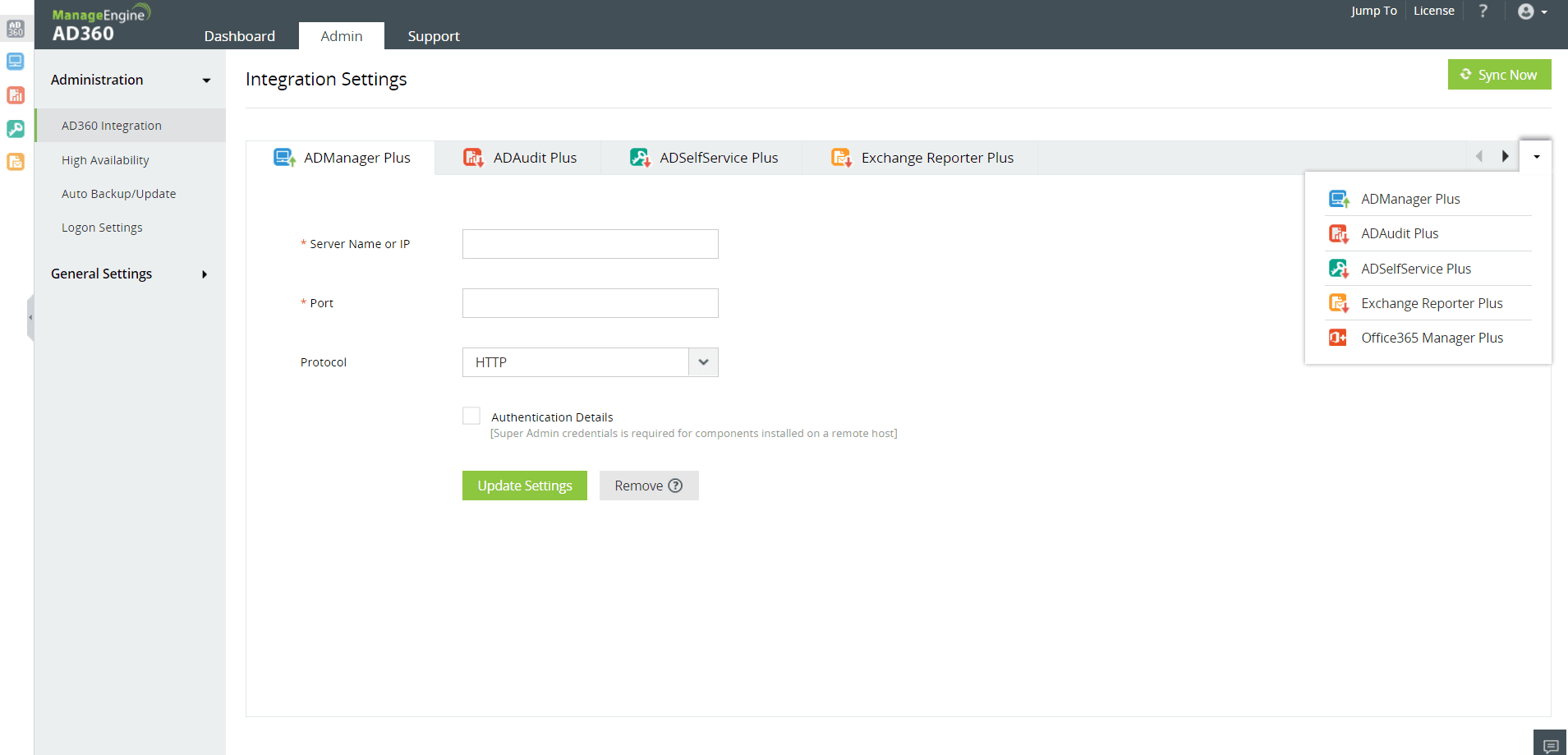Image resolution: width=1568 pixels, height=755 pixels.
Task: Open the Help question mark icon
Action: [1483, 11]
